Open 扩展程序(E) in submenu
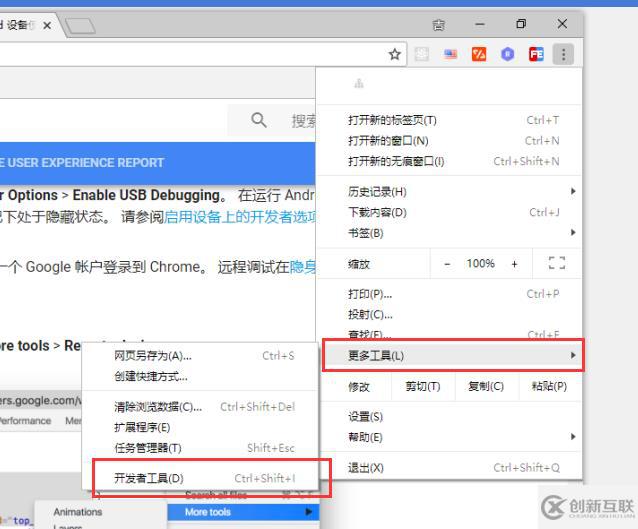 [x=200, y=428]
